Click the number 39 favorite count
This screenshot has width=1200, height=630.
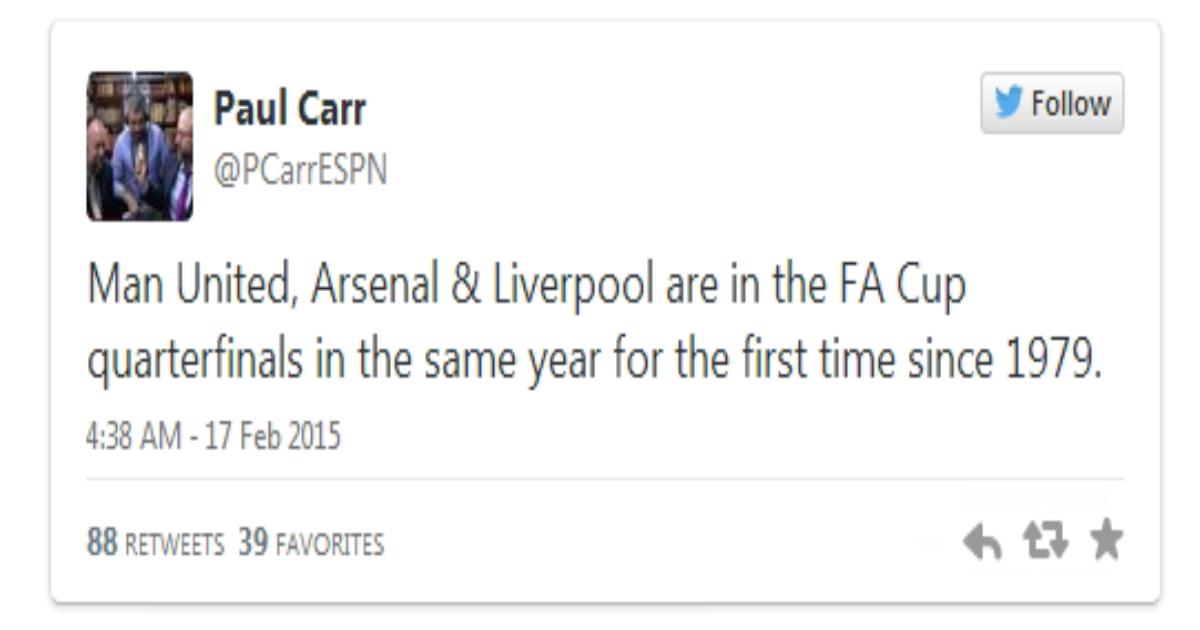(251, 544)
